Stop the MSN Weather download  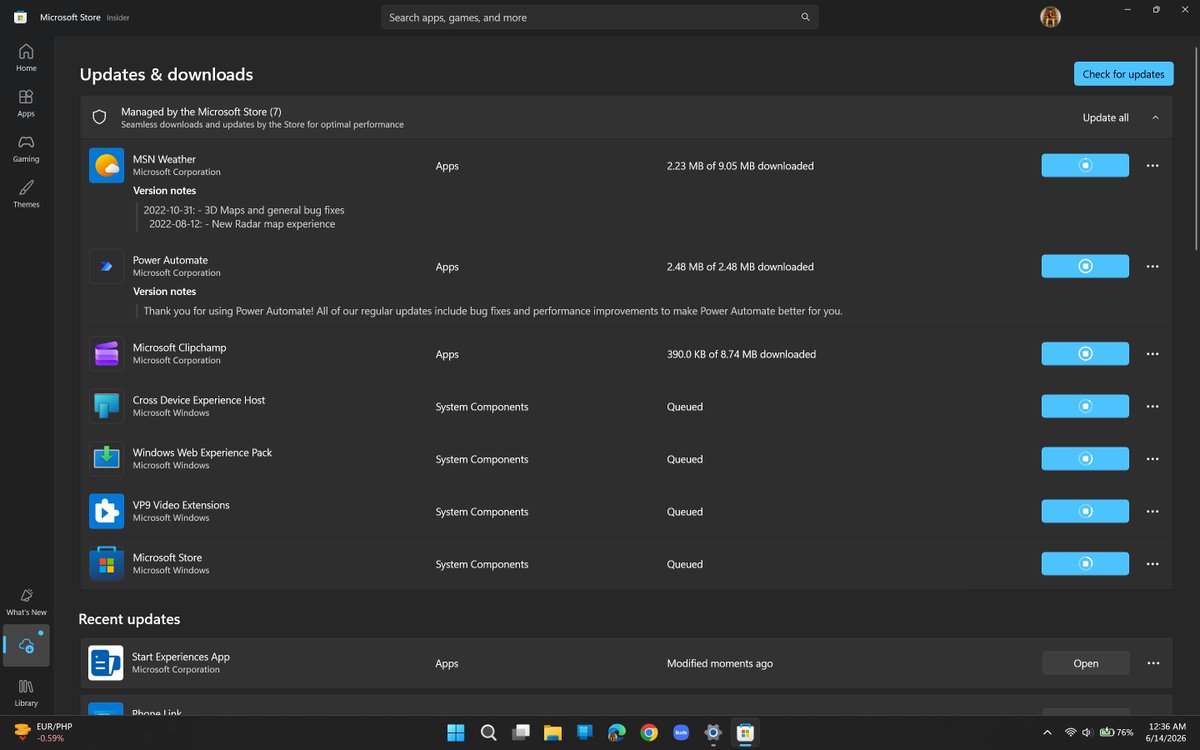pos(1085,166)
